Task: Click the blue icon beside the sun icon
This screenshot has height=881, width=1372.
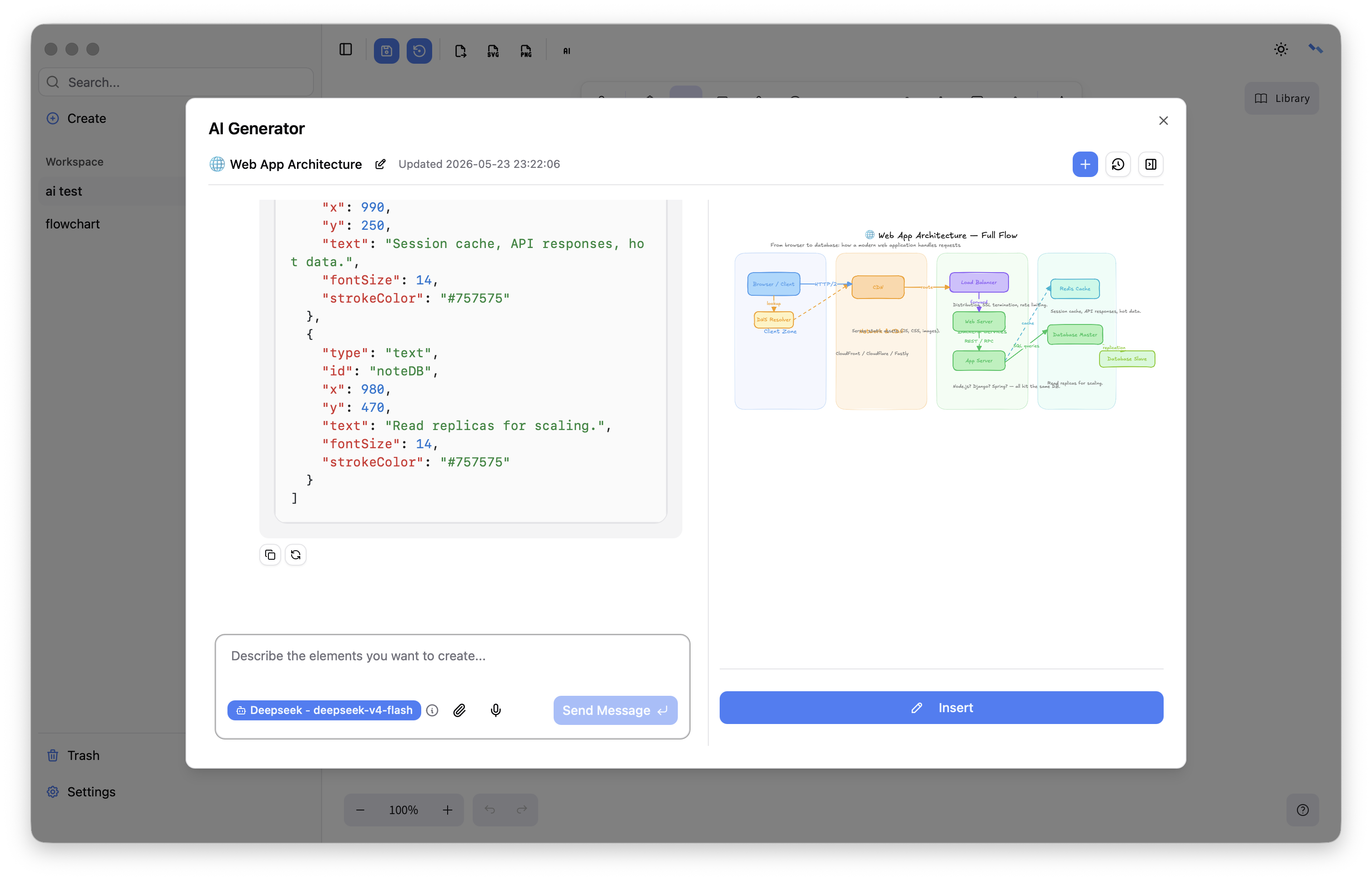Action: pos(1316,49)
